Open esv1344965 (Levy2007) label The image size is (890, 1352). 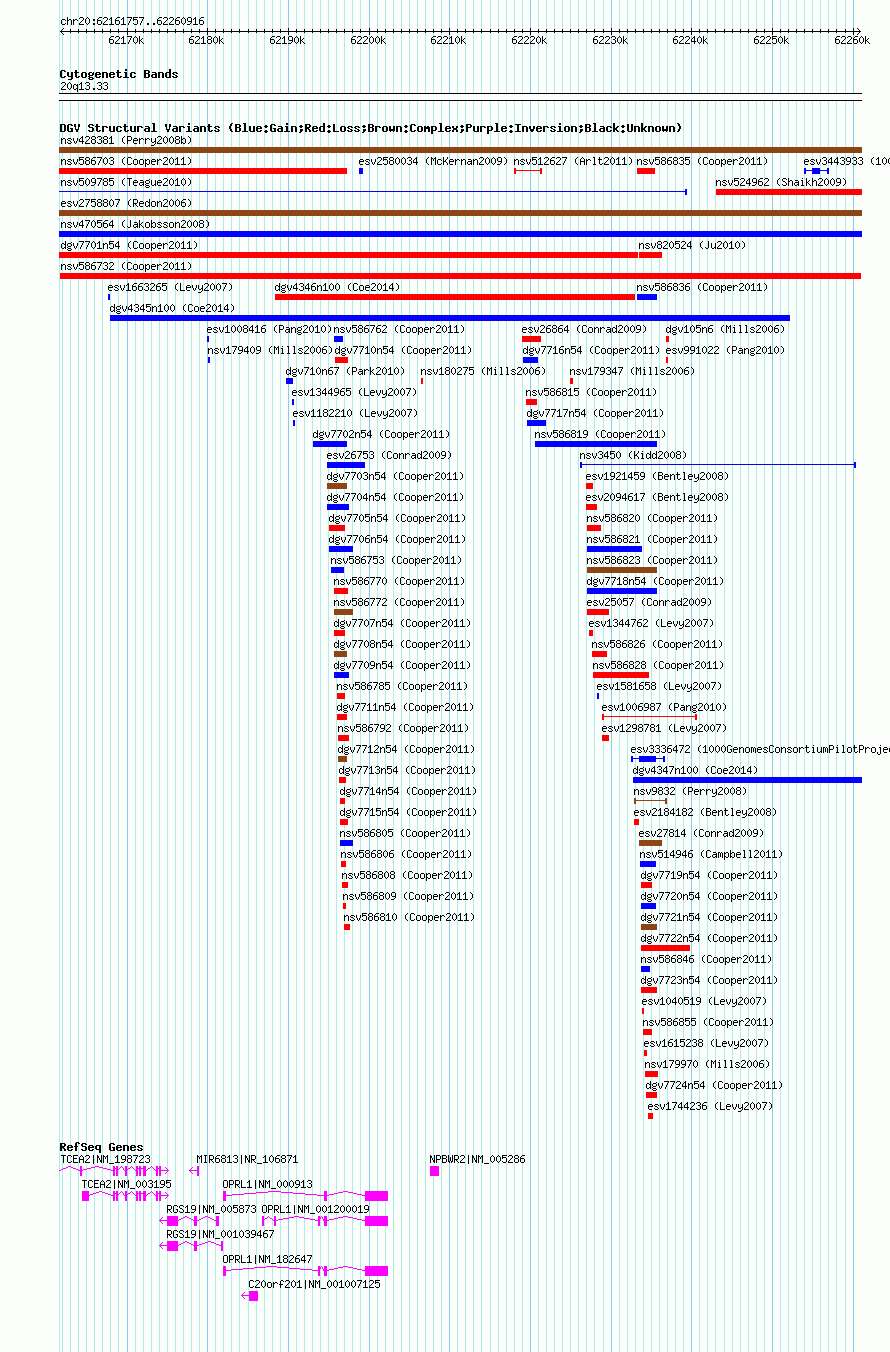[354, 392]
